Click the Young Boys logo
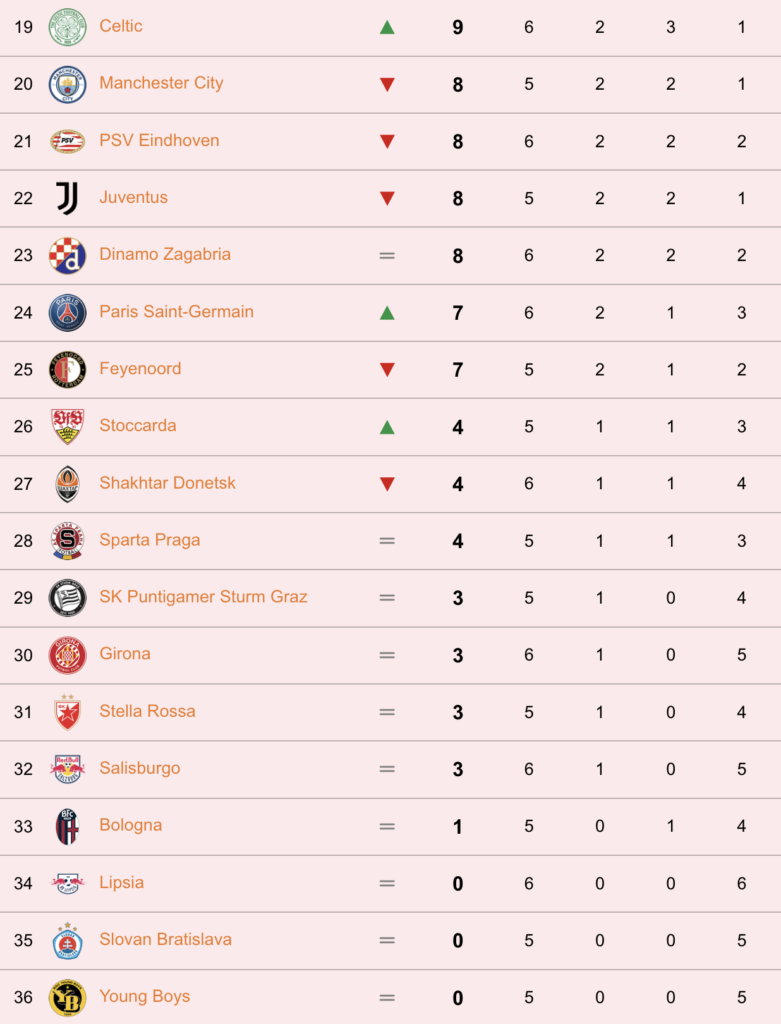Image resolution: width=781 pixels, height=1024 pixels. coord(67,997)
